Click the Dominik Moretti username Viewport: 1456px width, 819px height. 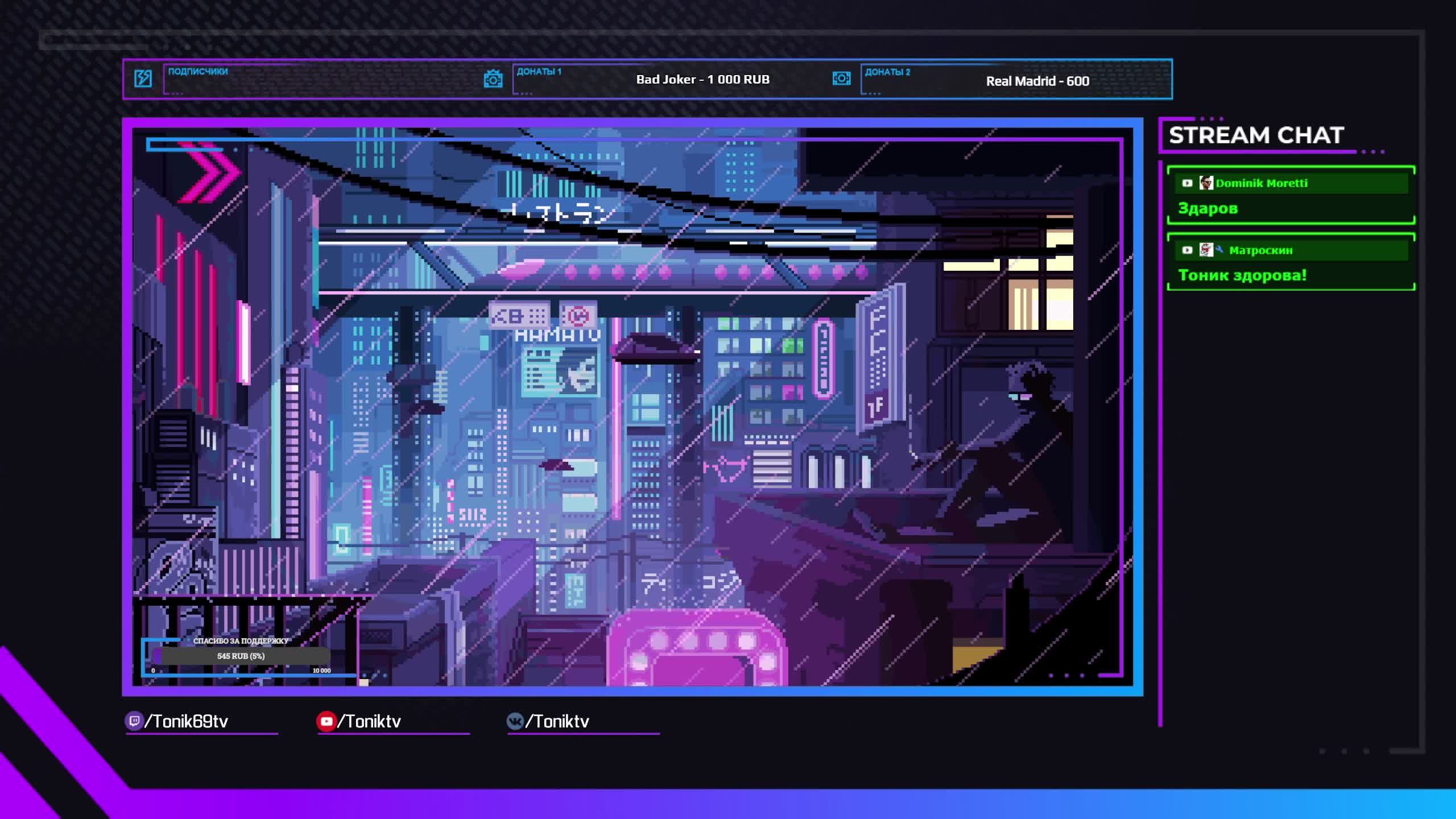pos(1261,183)
